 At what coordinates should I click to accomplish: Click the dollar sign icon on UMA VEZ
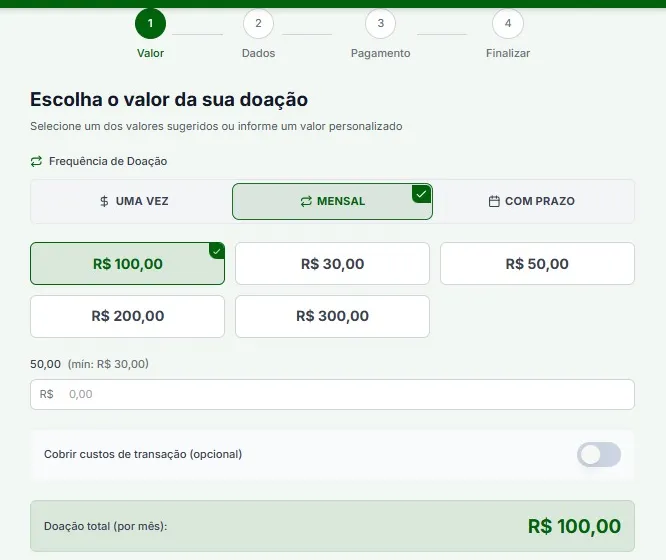[x=104, y=201]
